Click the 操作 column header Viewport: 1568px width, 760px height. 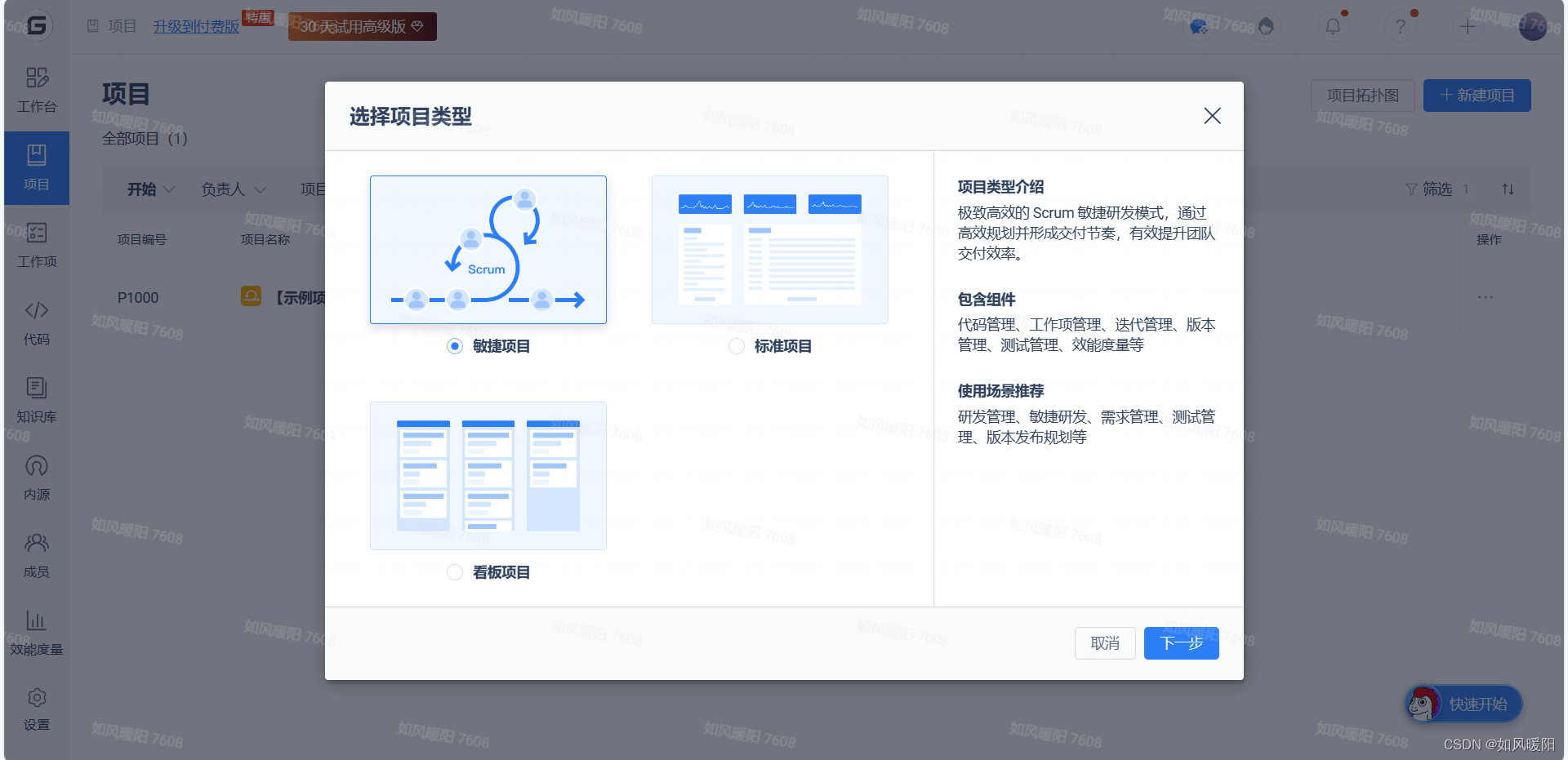tap(1489, 239)
